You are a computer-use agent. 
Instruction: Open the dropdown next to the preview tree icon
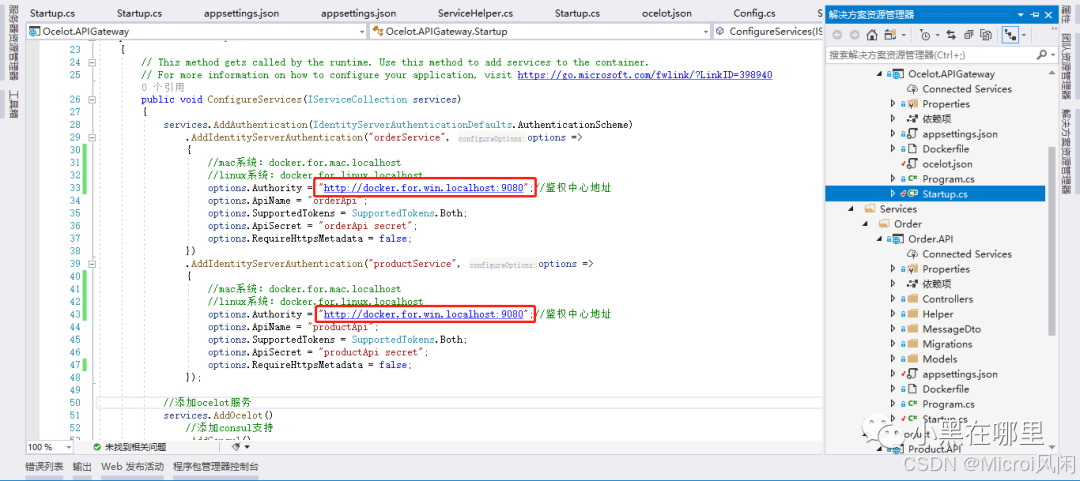click(x=1024, y=35)
